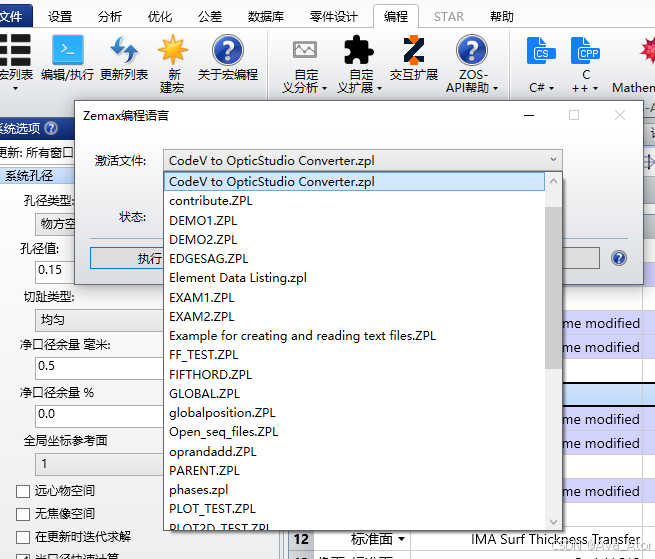The height and width of the screenshot is (559, 655).
Task: Click the help icon next to 系统选项
Action: (51, 128)
